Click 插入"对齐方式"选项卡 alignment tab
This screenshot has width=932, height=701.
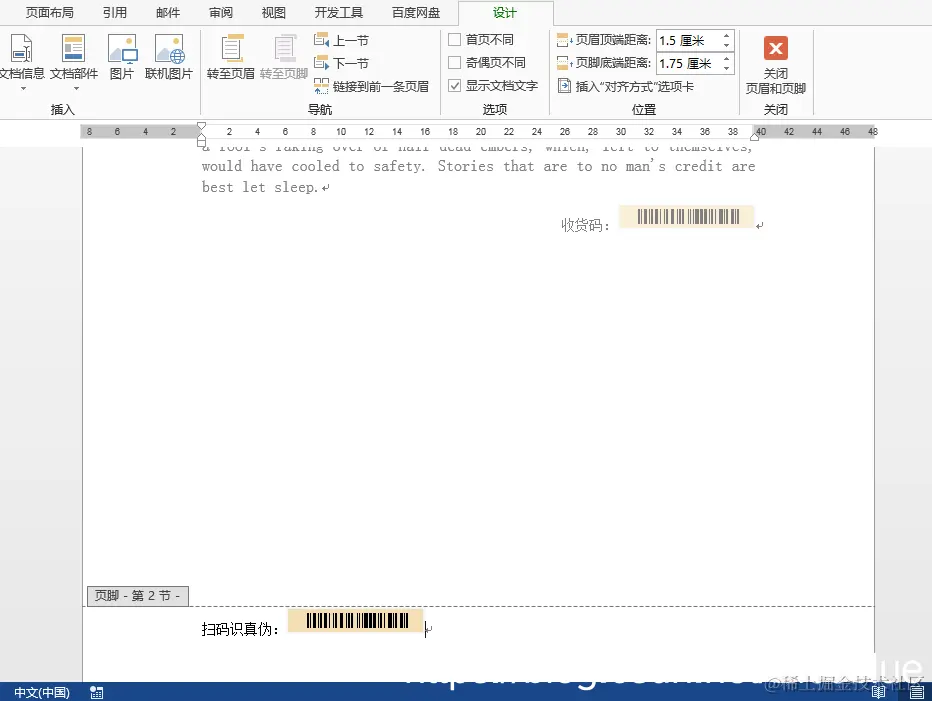tap(626, 87)
